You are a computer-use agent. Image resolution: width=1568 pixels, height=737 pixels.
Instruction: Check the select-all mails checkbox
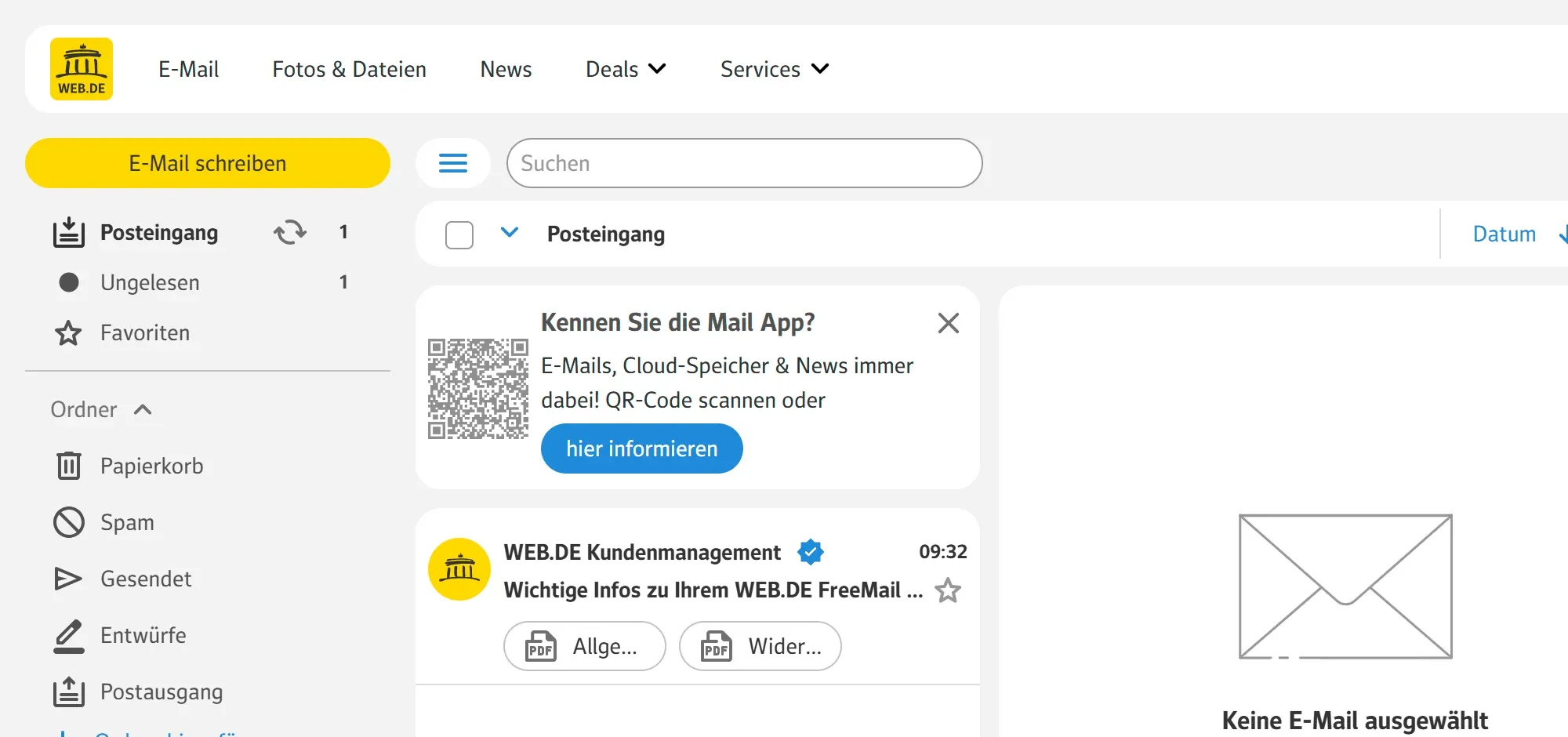point(459,234)
